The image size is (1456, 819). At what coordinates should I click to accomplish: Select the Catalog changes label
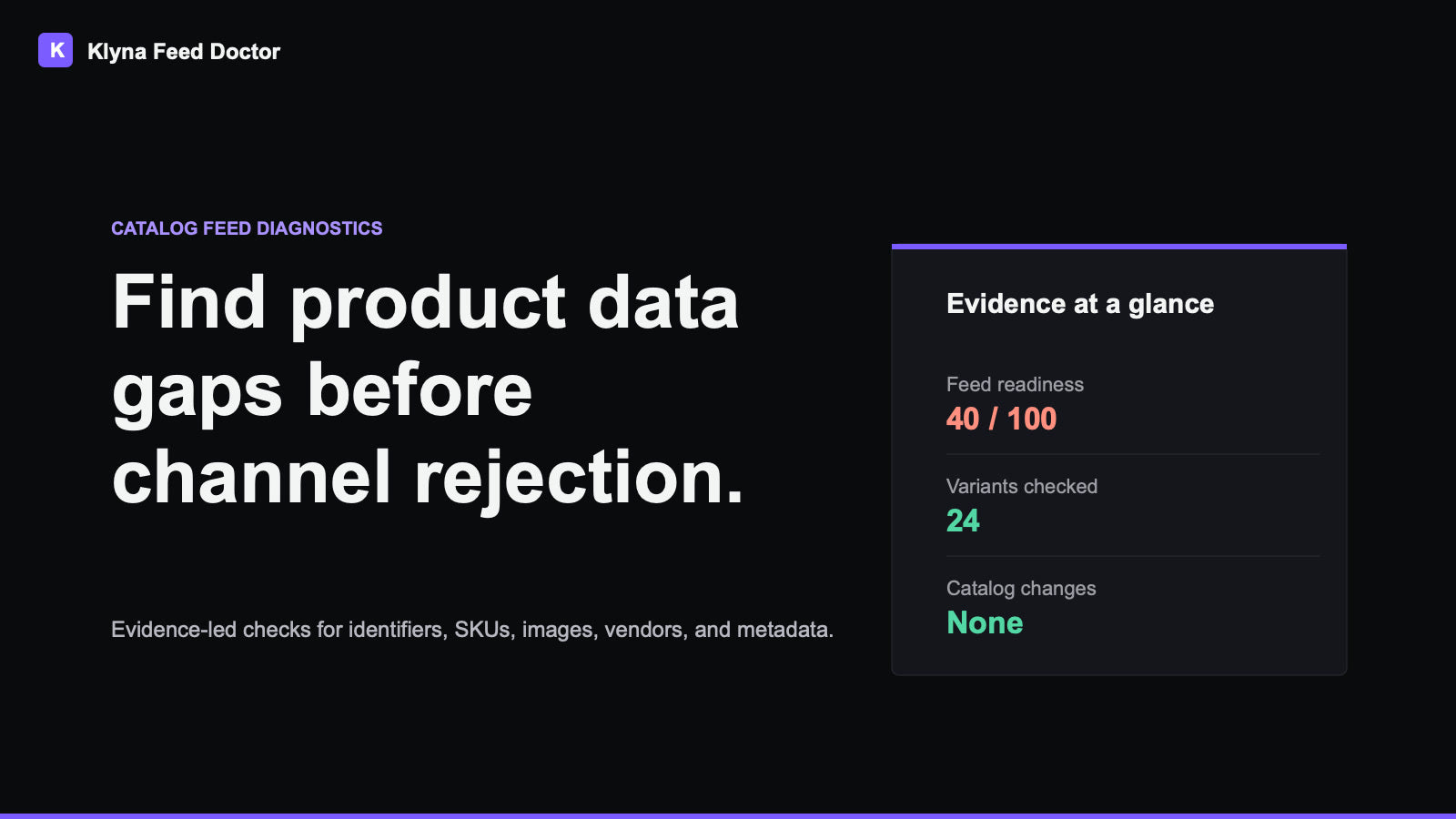pyautogui.click(x=1021, y=588)
